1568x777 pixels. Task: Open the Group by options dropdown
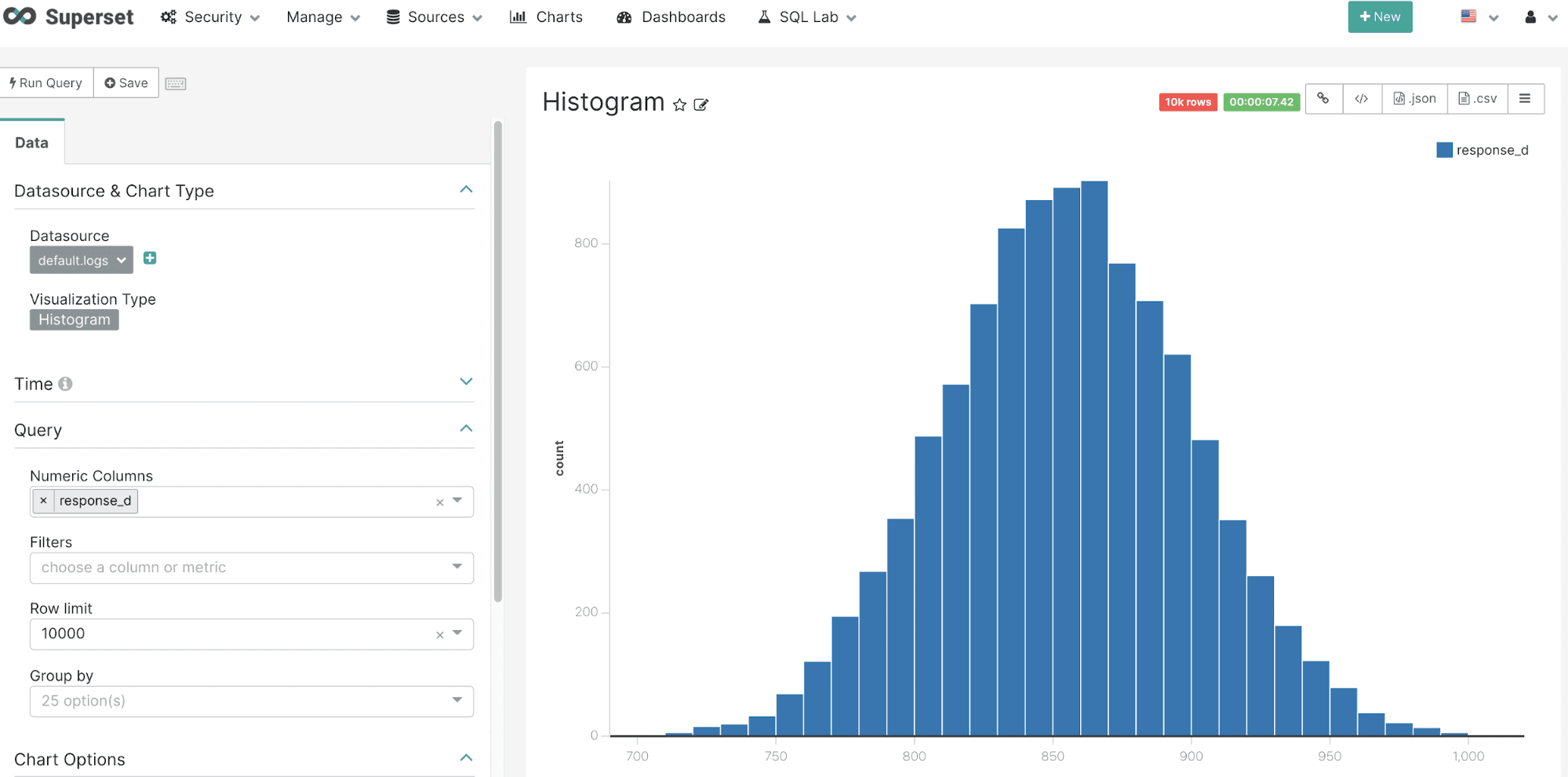252,701
